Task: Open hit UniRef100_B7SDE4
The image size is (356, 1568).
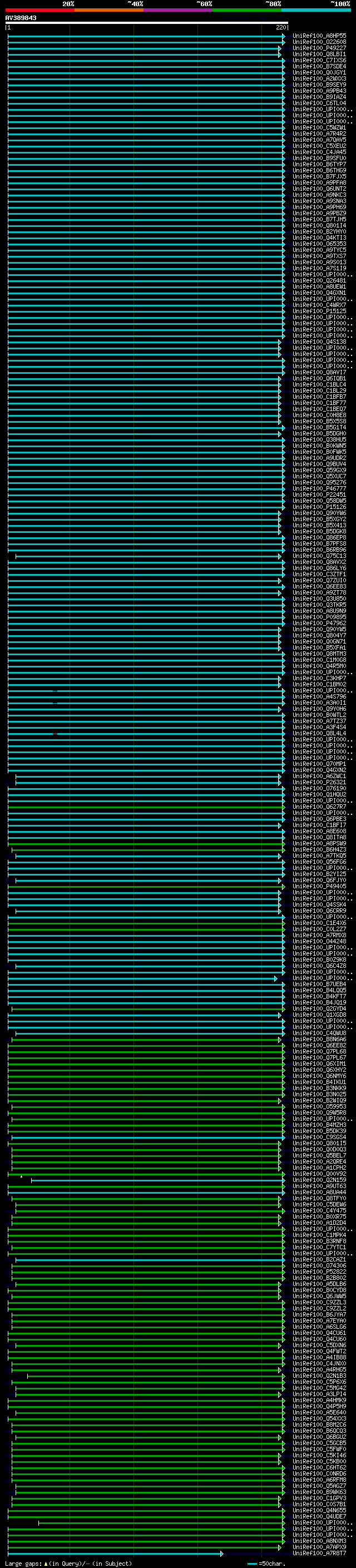Action: coord(319,66)
